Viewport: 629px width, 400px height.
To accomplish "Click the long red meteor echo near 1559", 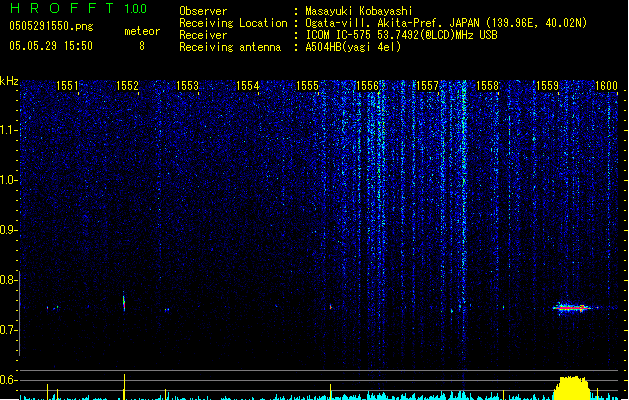I will tap(572, 308).
